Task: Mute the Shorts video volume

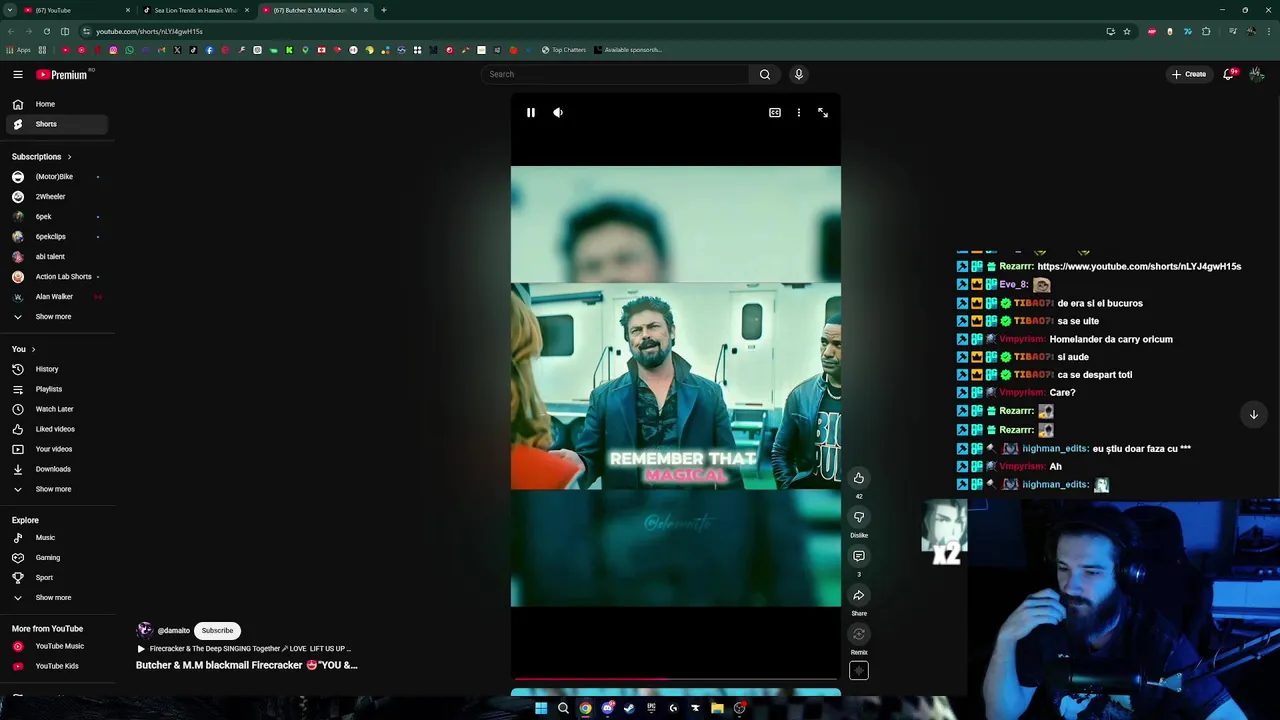Action: [x=558, y=113]
